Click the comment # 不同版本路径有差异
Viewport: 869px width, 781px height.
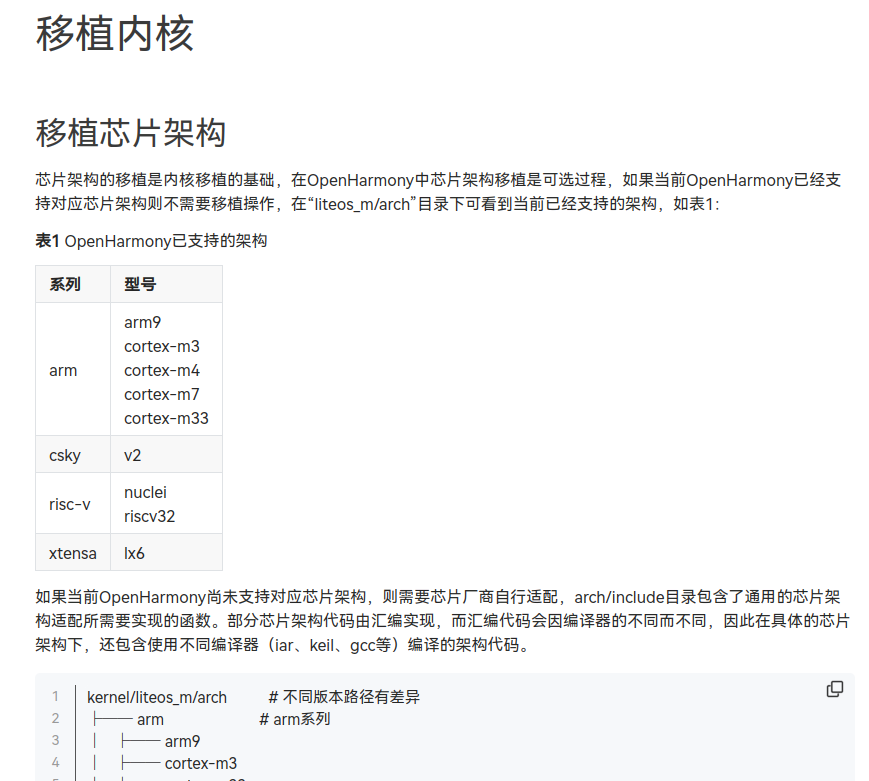(x=344, y=697)
